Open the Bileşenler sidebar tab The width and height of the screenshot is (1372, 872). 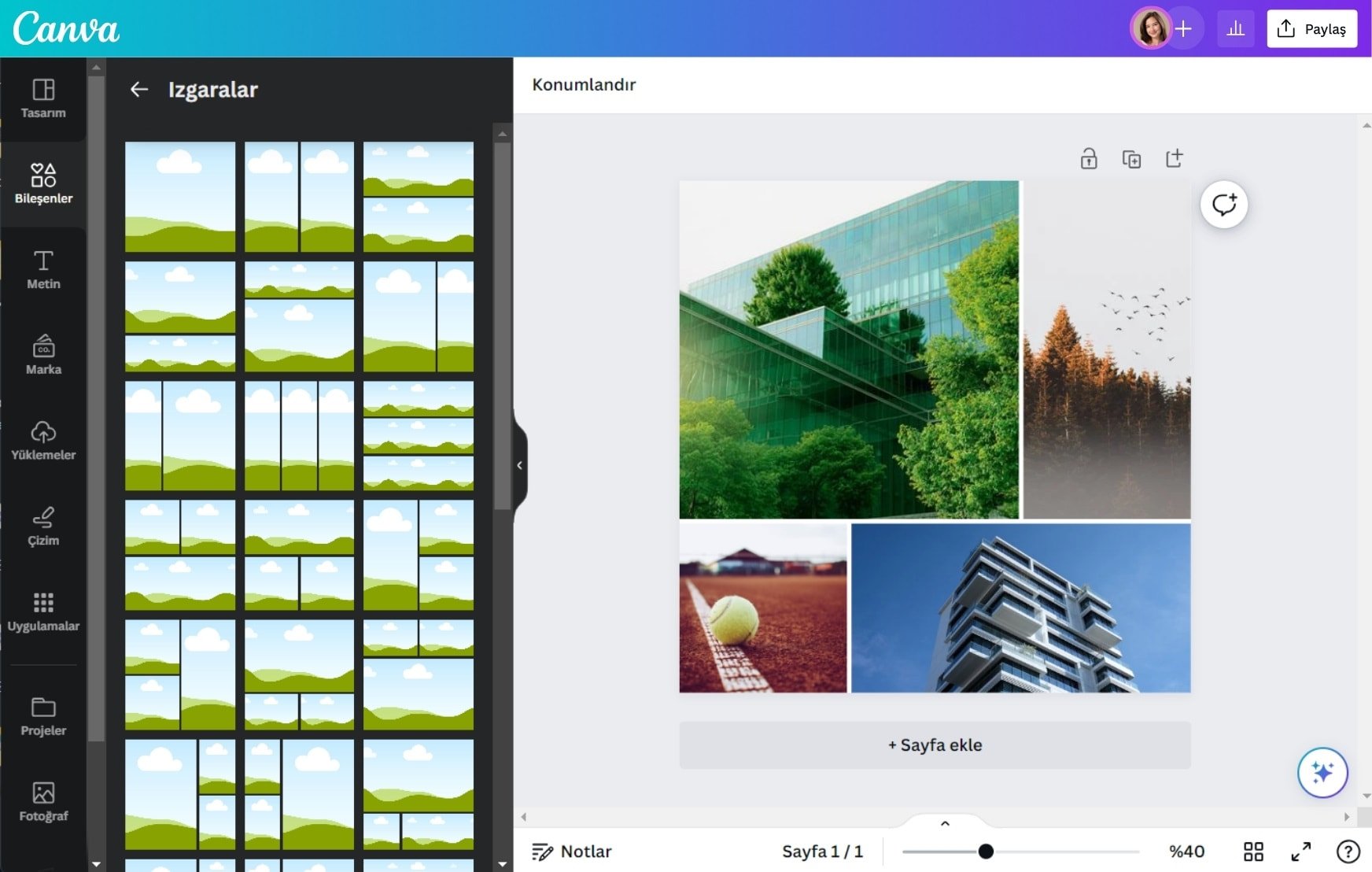point(43,184)
